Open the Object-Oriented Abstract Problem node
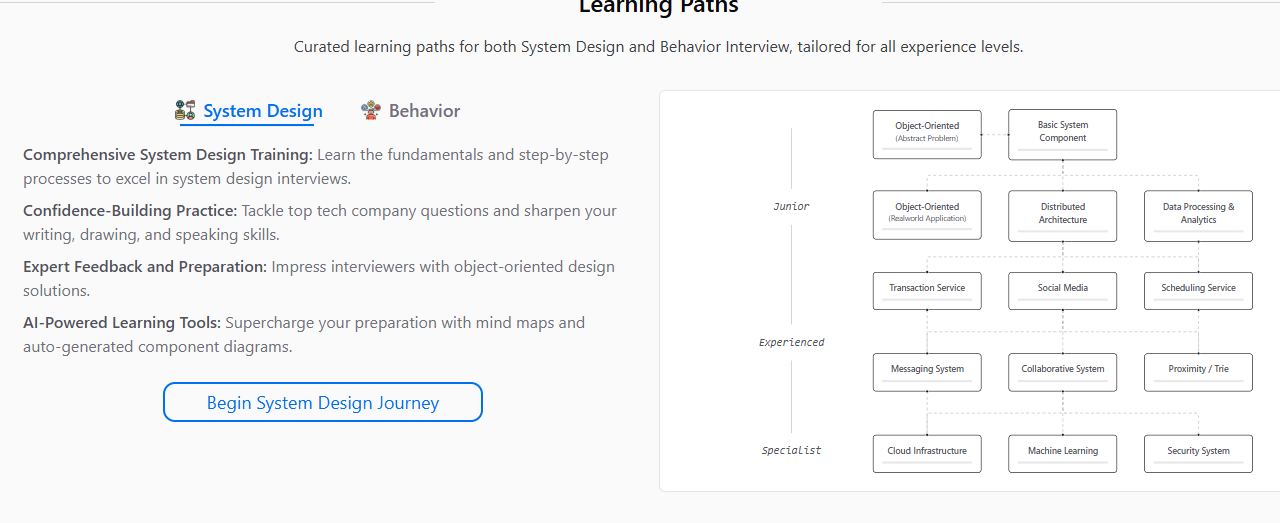Screen dimensions: 1280x523 click(x=927, y=134)
